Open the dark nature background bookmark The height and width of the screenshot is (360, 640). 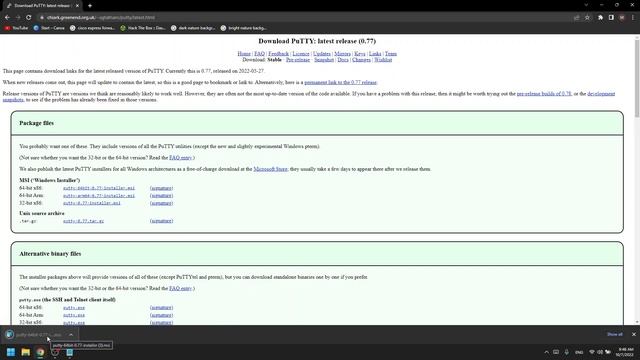click(193, 28)
